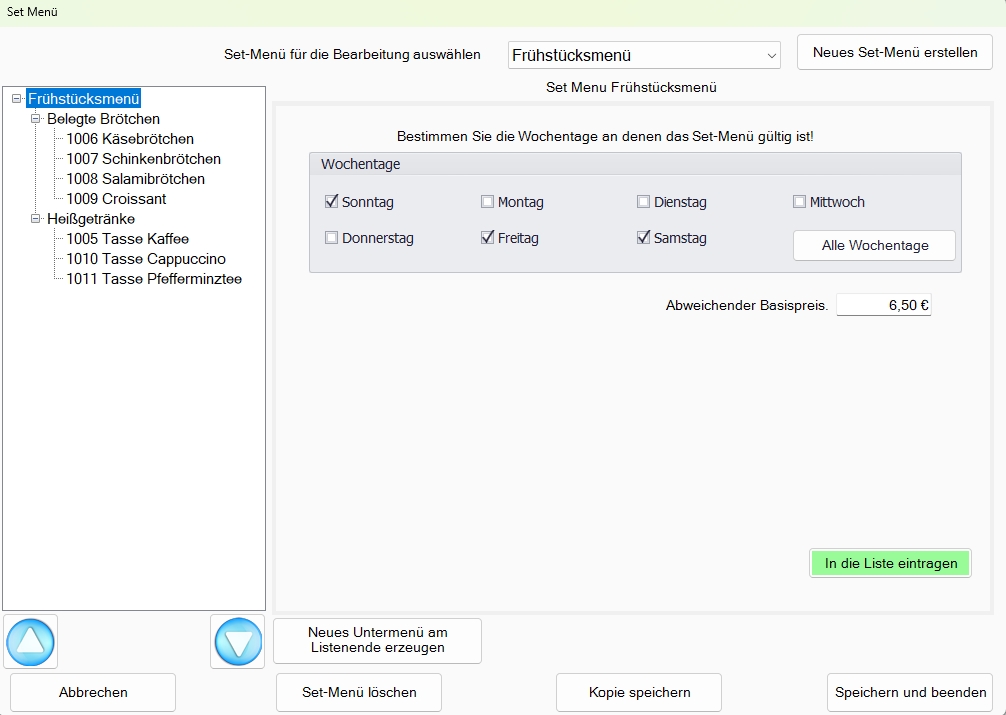Image resolution: width=1006 pixels, height=715 pixels.
Task: Collapse the Heißgetränke submenu
Action: 36,219
